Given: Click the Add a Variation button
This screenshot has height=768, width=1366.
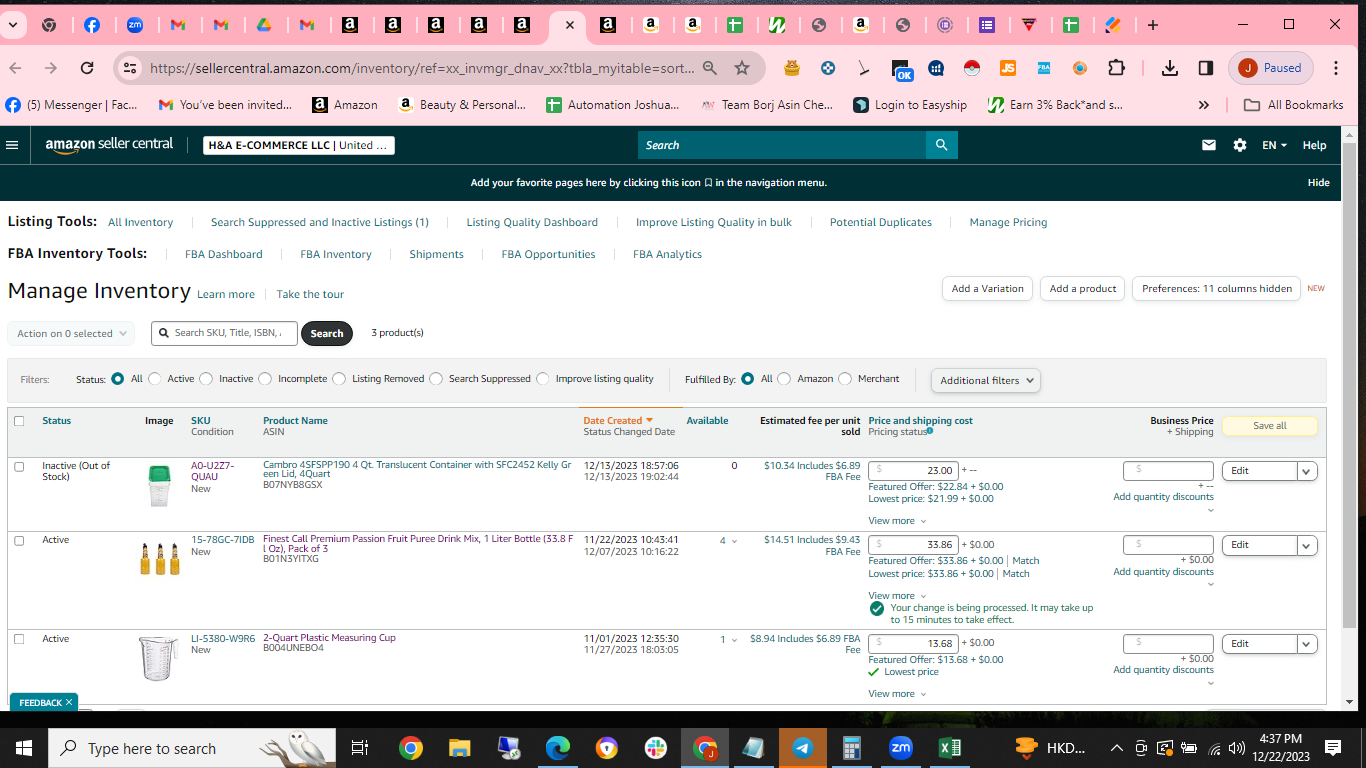Looking at the screenshot, I should (x=987, y=289).
